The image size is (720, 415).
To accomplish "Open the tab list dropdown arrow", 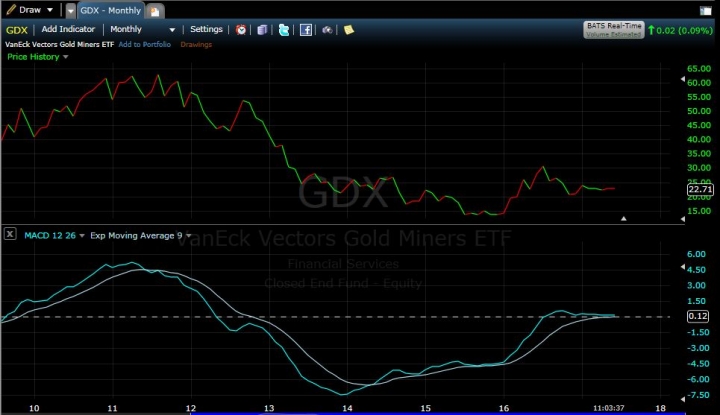I will (x=70, y=11).
